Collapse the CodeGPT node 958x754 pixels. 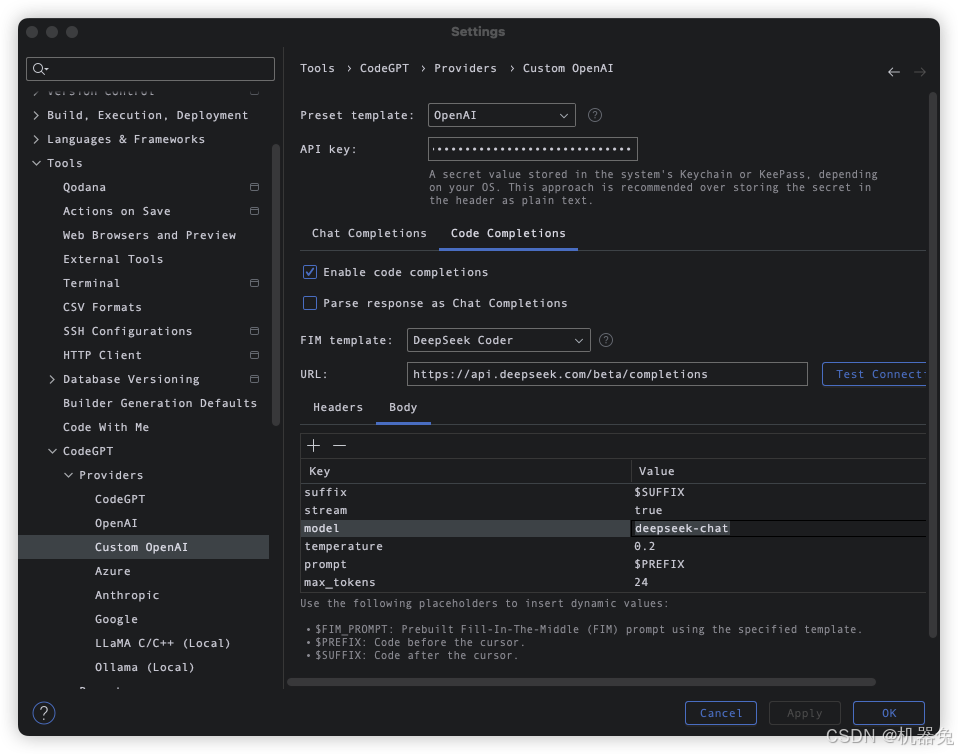[52, 451]
